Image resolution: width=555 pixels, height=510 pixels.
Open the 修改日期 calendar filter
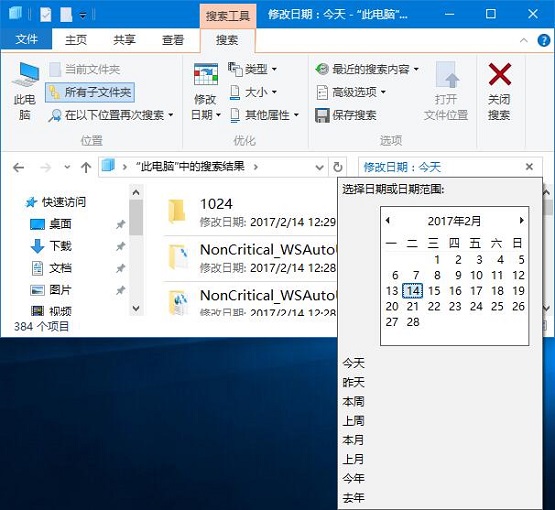click(206, 92)
